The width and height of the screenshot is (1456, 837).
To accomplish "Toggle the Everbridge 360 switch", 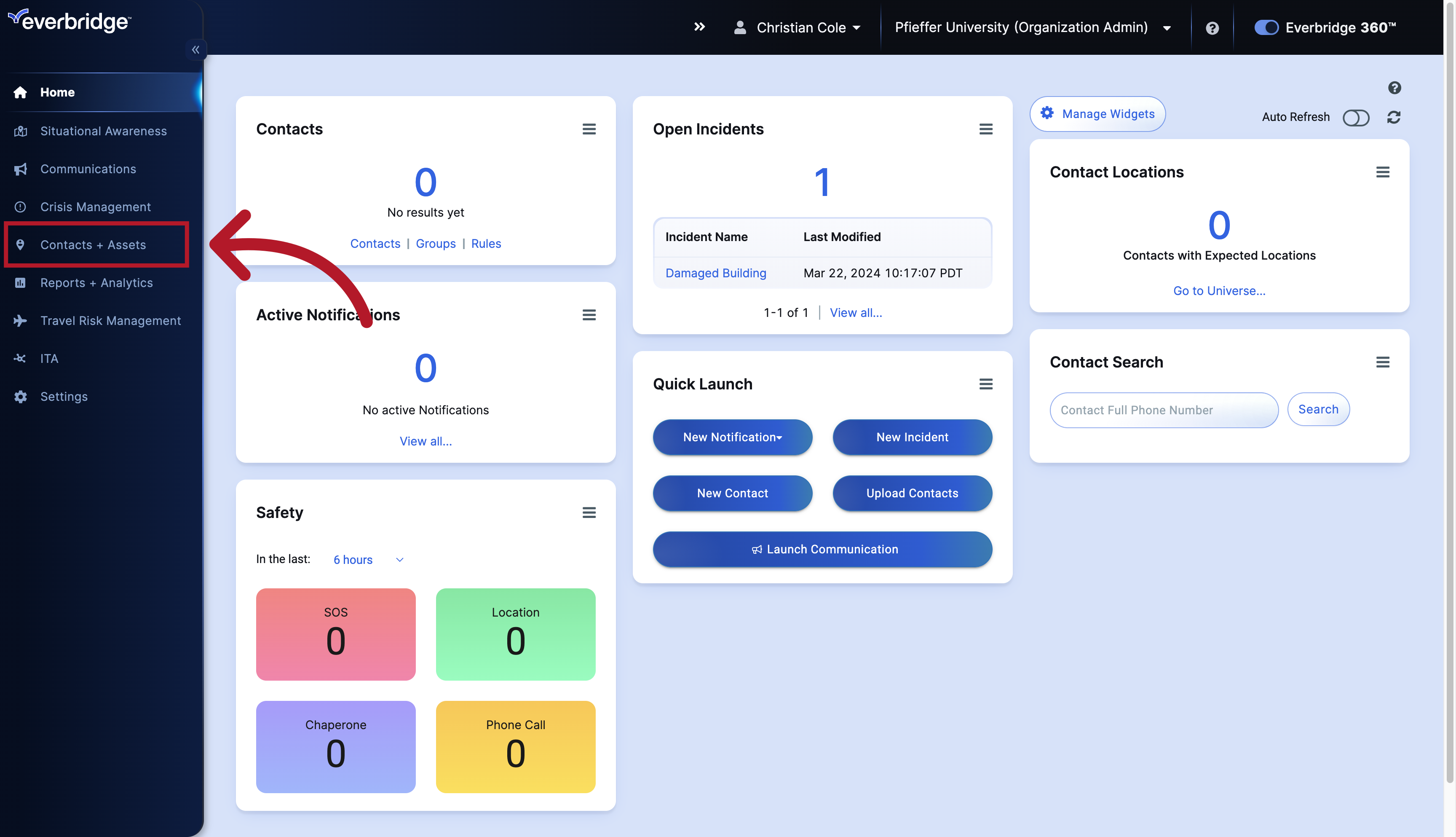I will (1266, 27).
